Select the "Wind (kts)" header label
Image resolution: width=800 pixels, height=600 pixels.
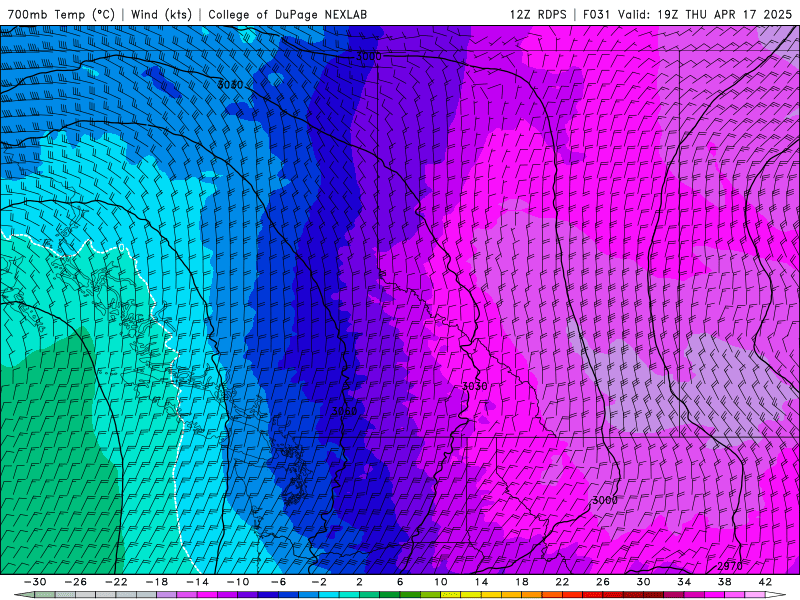tap(161, 14)
